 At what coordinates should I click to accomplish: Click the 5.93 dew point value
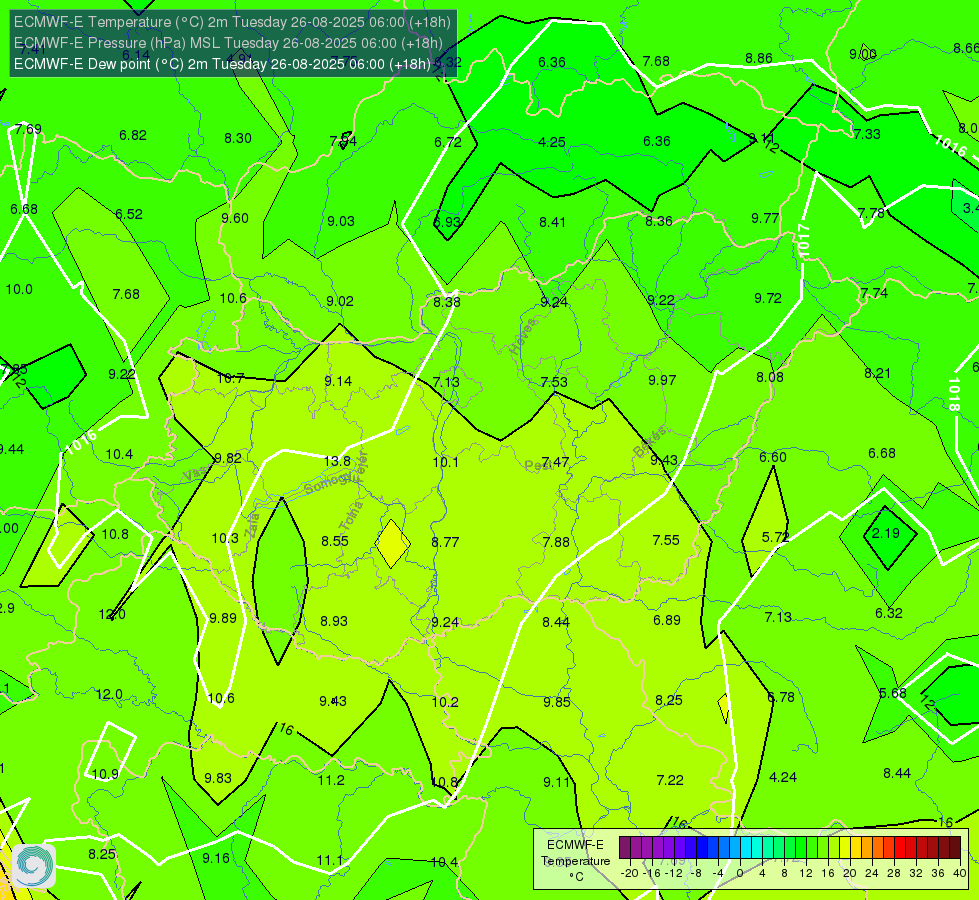447,222
